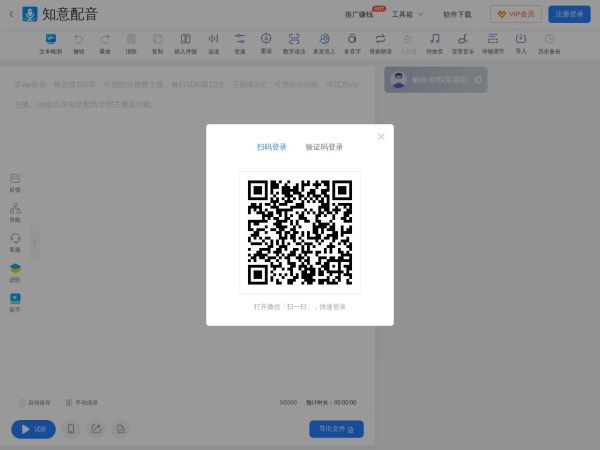Image resolution: width=600 pixels, height=450 pixels.
Task: Click the 插入停顿 pause icon
Action: [x=185, y=42]
